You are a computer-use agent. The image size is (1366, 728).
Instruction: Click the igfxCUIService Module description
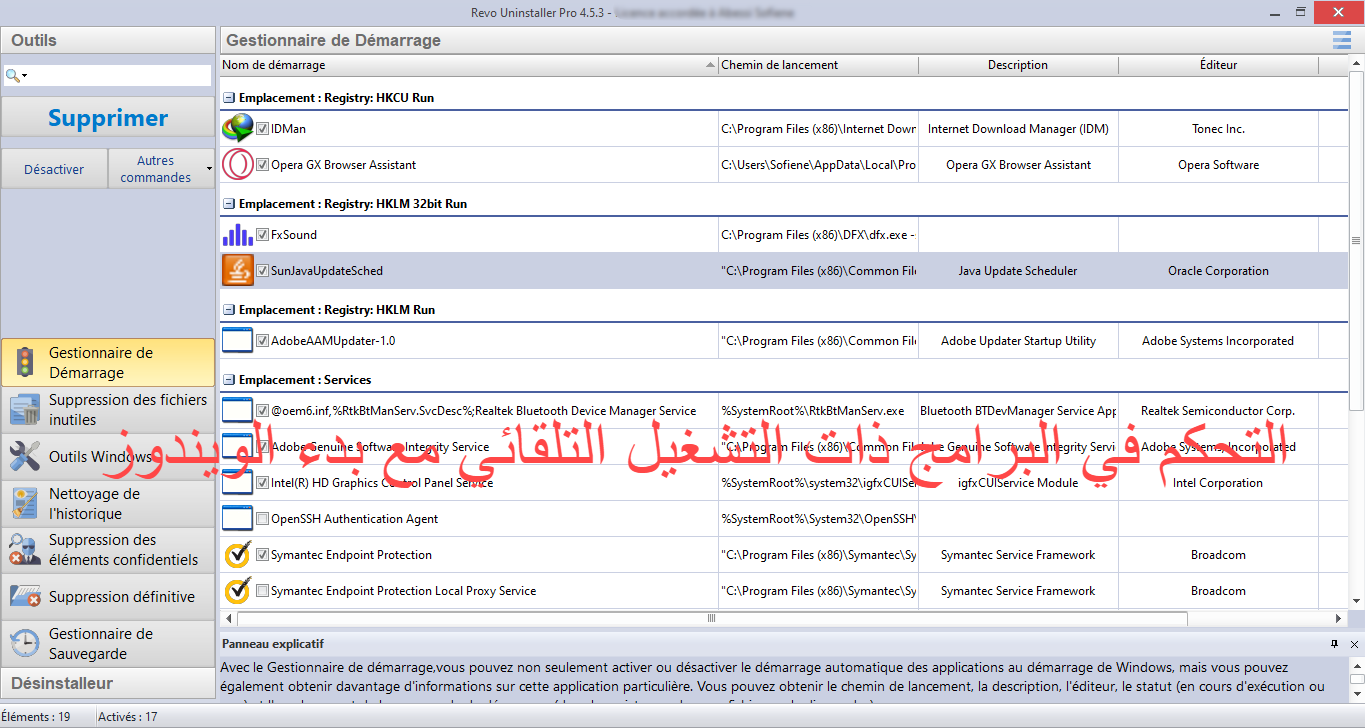[x=1018, y=483]
